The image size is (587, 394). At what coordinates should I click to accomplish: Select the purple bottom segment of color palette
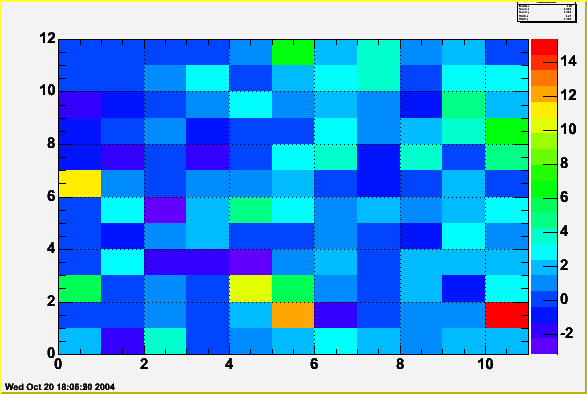[544, 346]
